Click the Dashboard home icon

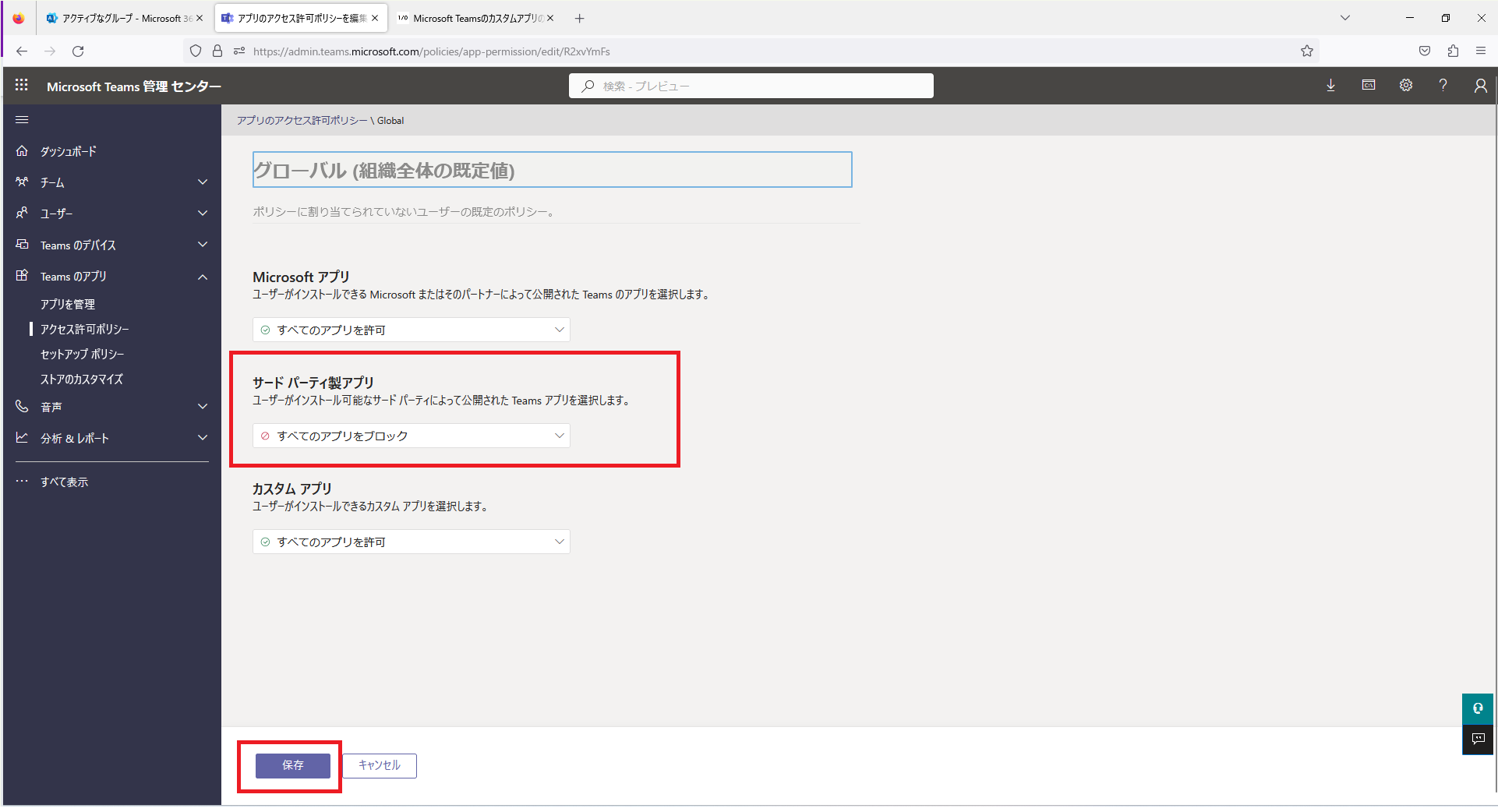(x=22, y=151)
